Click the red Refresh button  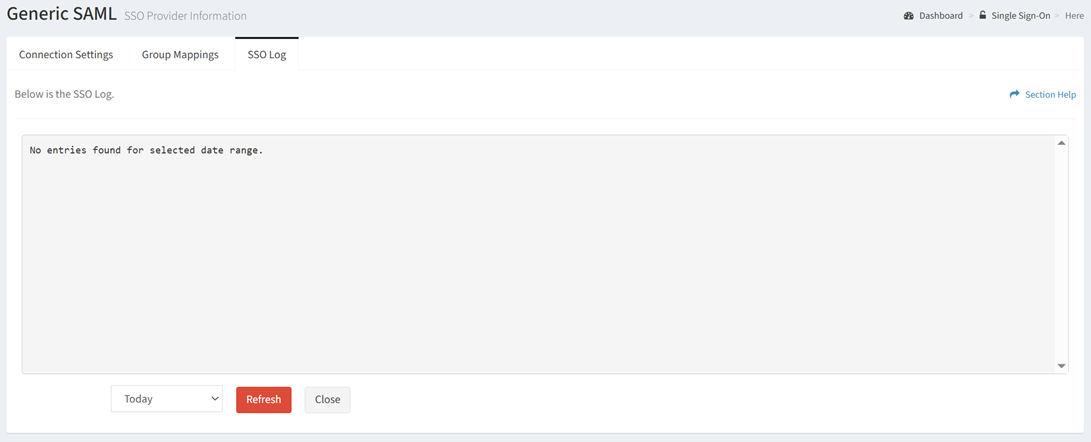coord(264,400)
